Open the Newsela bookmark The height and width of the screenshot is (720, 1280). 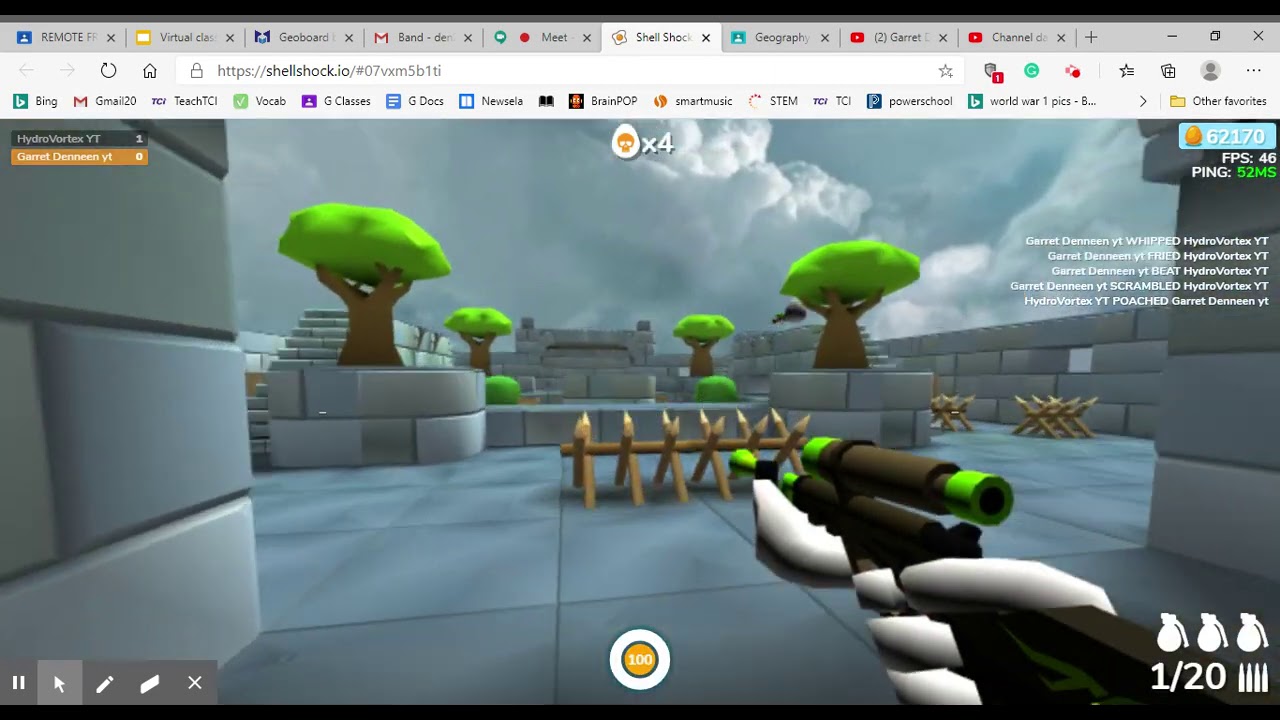(491, 101)
